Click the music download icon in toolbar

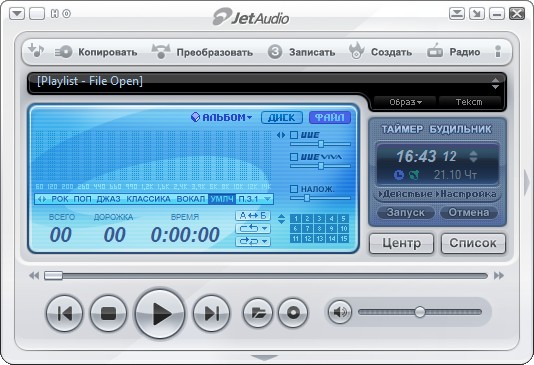click(x=36, y=51)
